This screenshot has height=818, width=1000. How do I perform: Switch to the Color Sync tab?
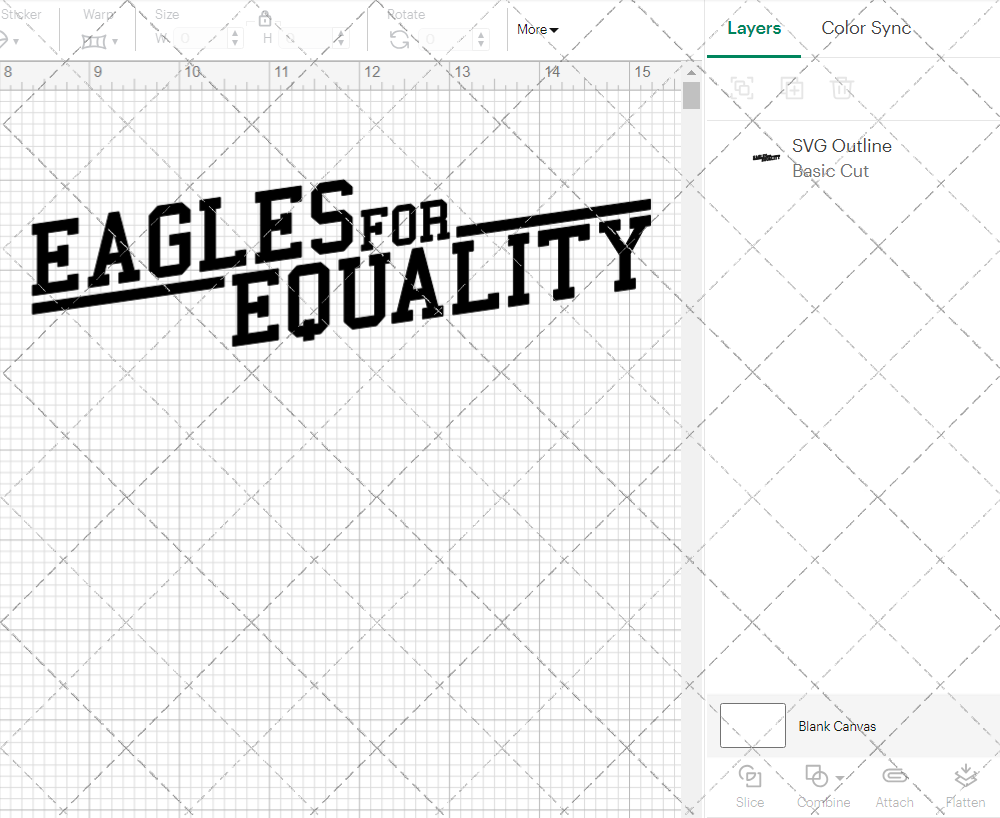(x=866, y=28)
